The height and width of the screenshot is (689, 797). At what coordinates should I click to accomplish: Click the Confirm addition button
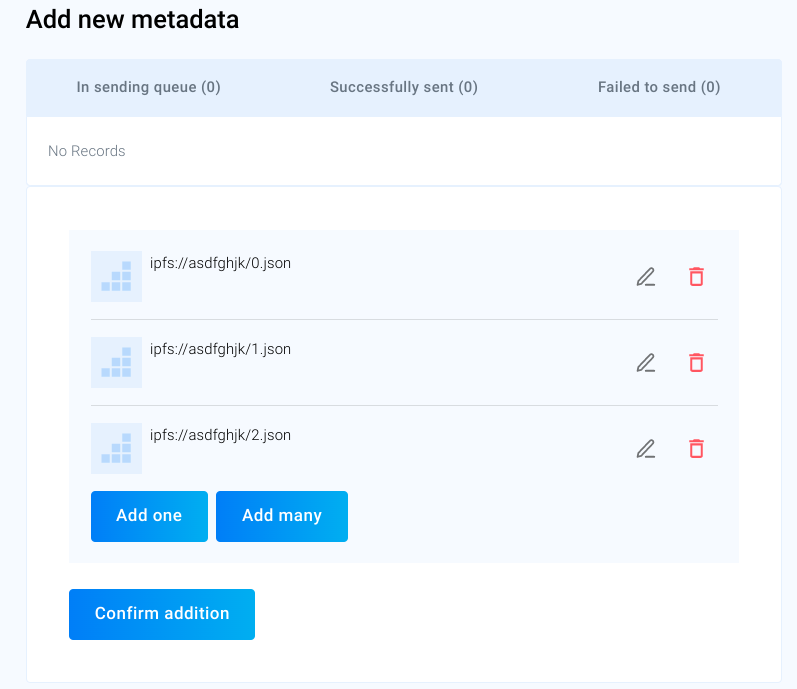pyautogui.click(x=162, y=614)
